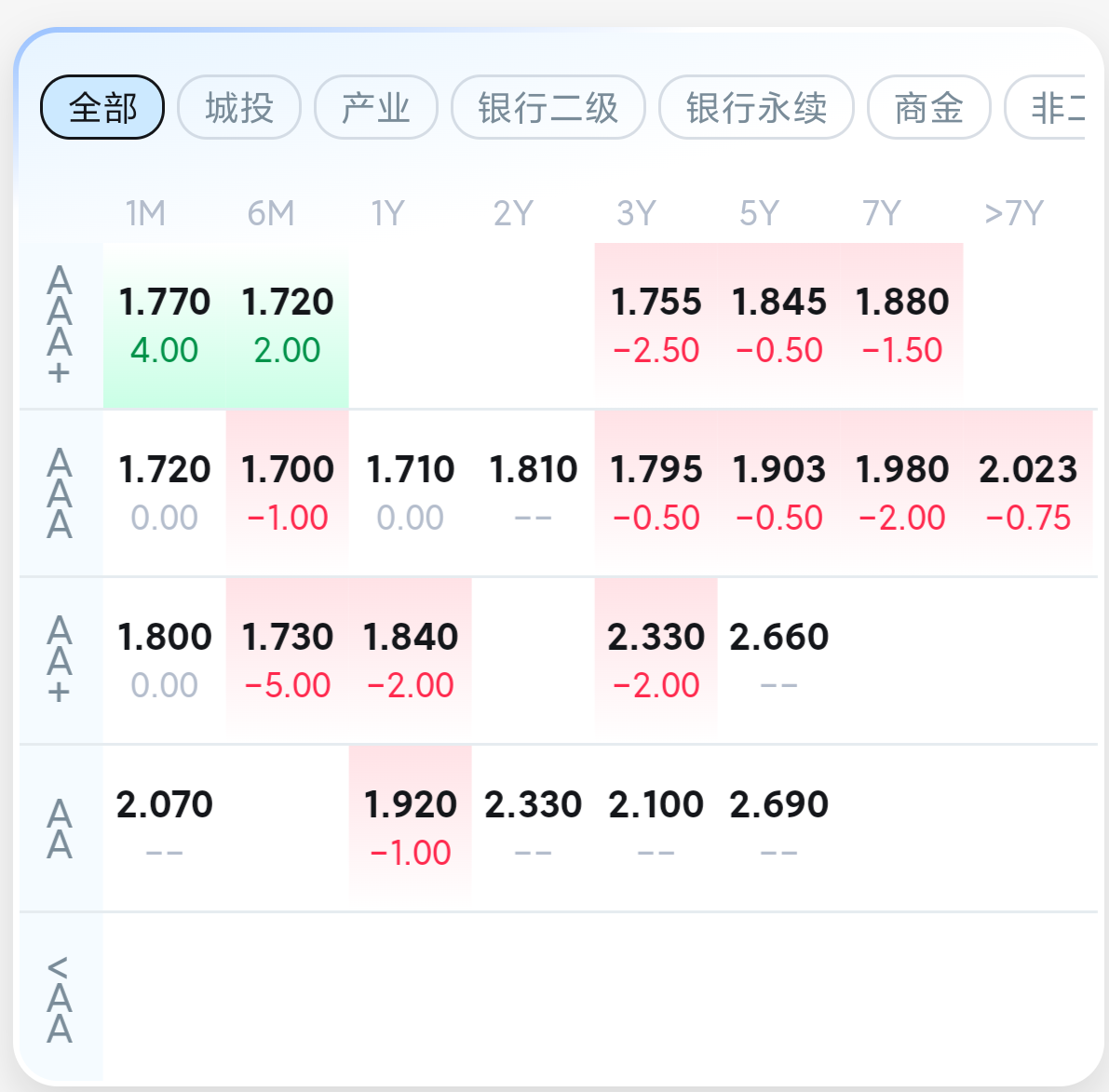Open the AAA+ 6M yield 1.720 cell

click(x=287, y=325)
